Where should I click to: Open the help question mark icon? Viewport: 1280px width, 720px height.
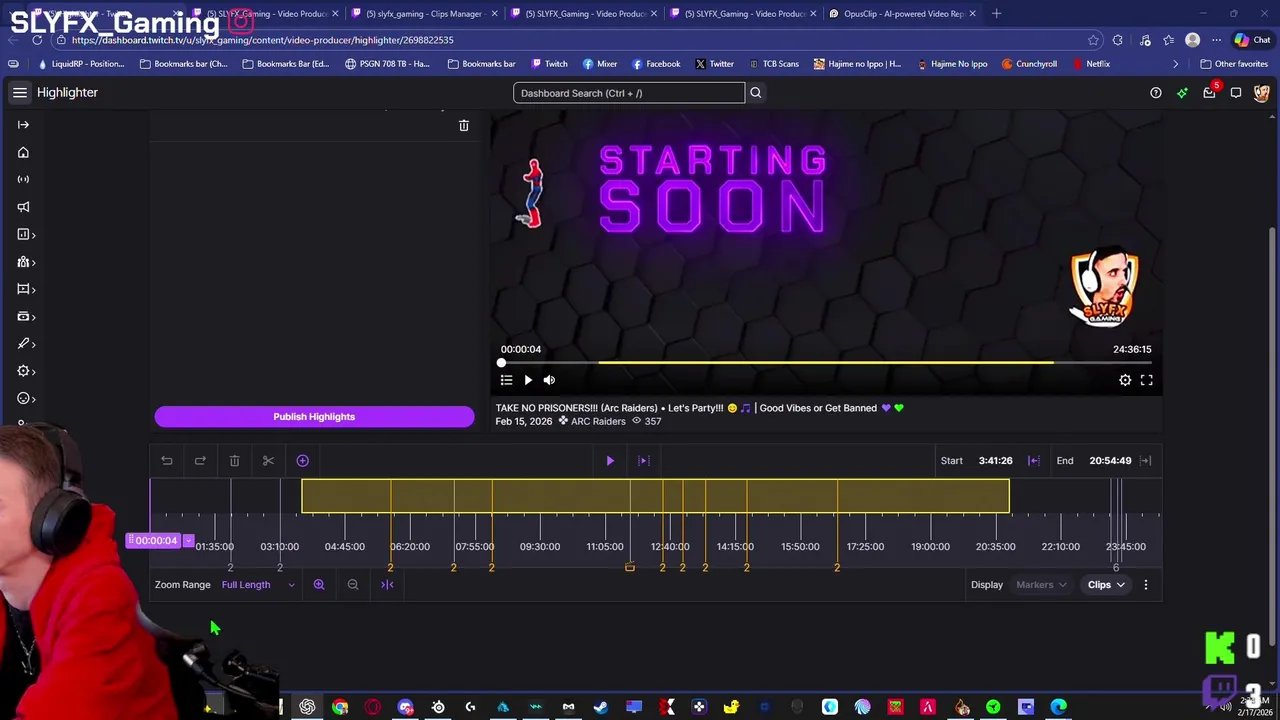(1156, 93)
